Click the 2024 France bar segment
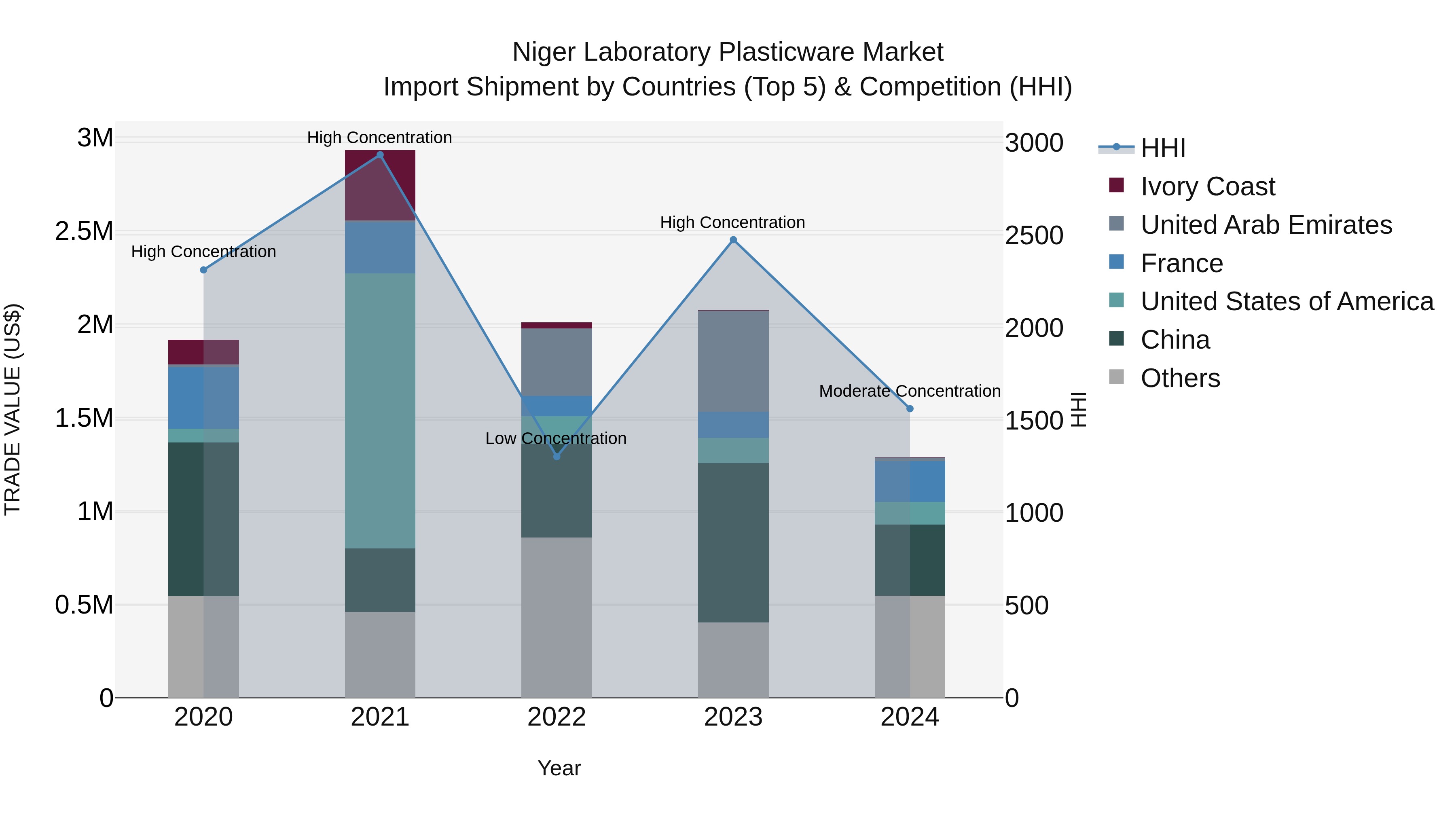Screen dimensions: 1456x819 910,482
